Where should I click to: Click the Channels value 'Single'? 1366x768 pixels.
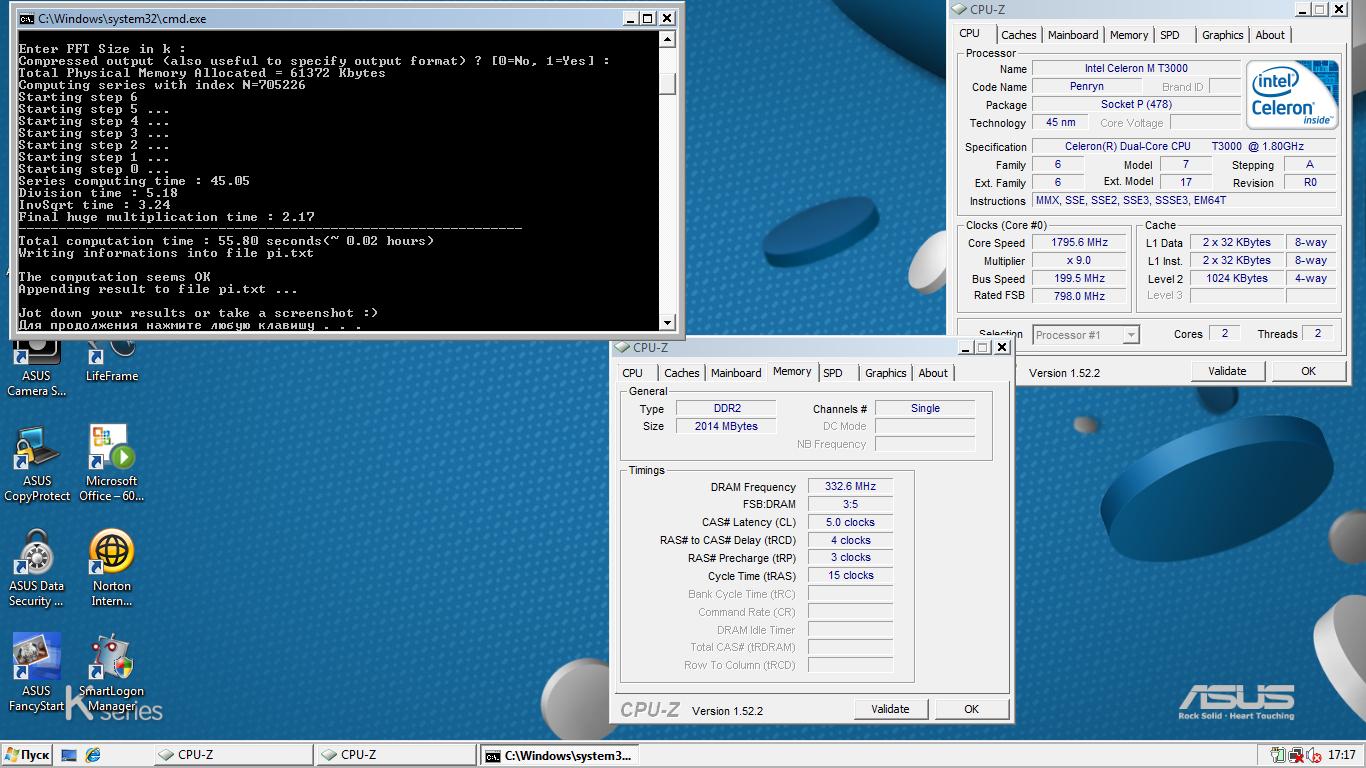pyautogui.click(x=925, y=409)
